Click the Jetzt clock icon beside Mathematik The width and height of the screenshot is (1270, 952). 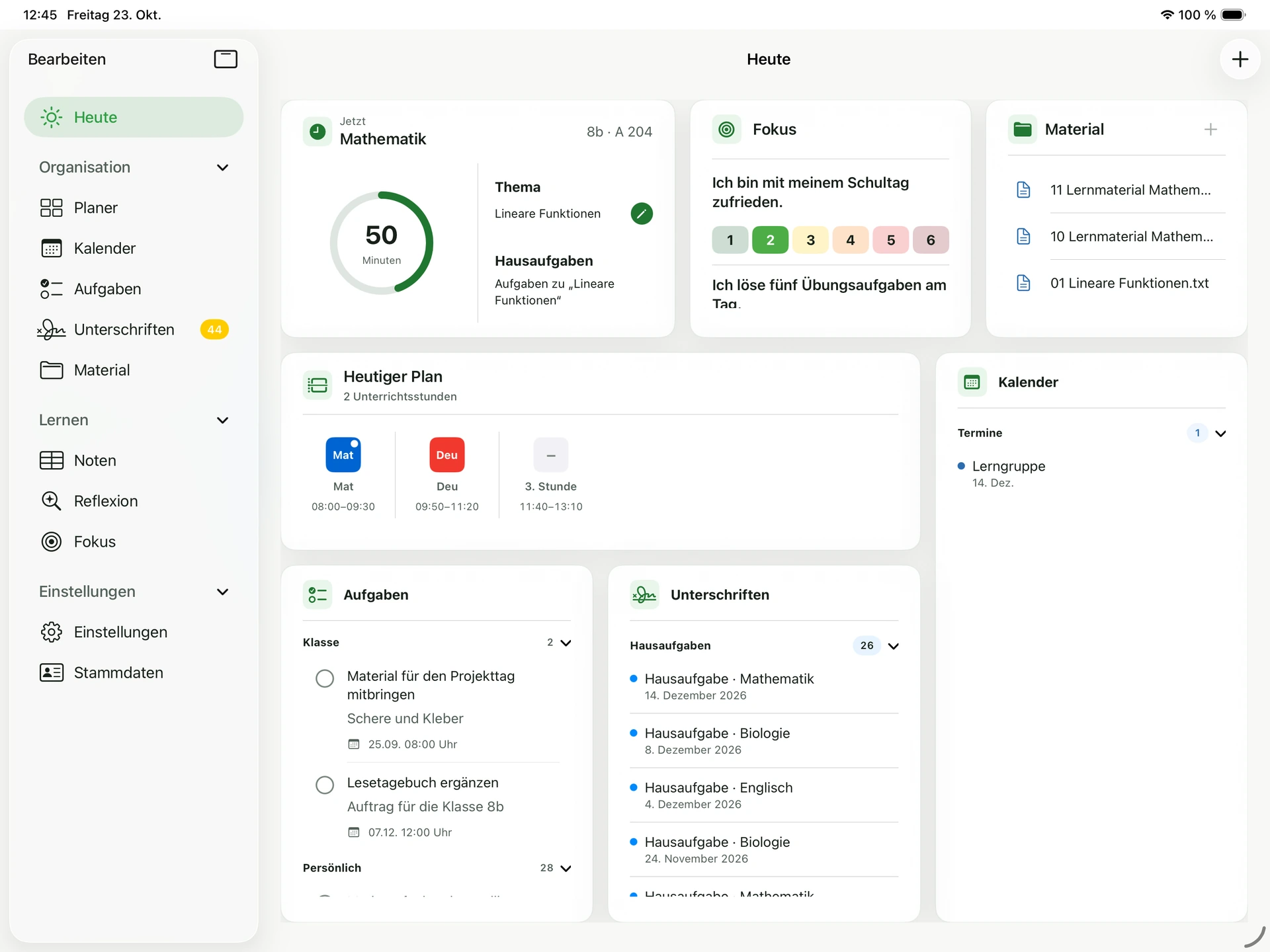(317, 132)
